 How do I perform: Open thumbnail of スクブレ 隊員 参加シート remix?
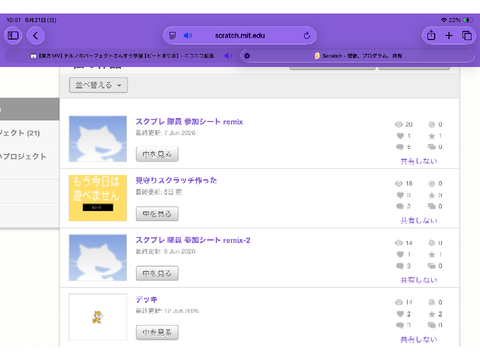pyautogui.click(x=98, y=139)
